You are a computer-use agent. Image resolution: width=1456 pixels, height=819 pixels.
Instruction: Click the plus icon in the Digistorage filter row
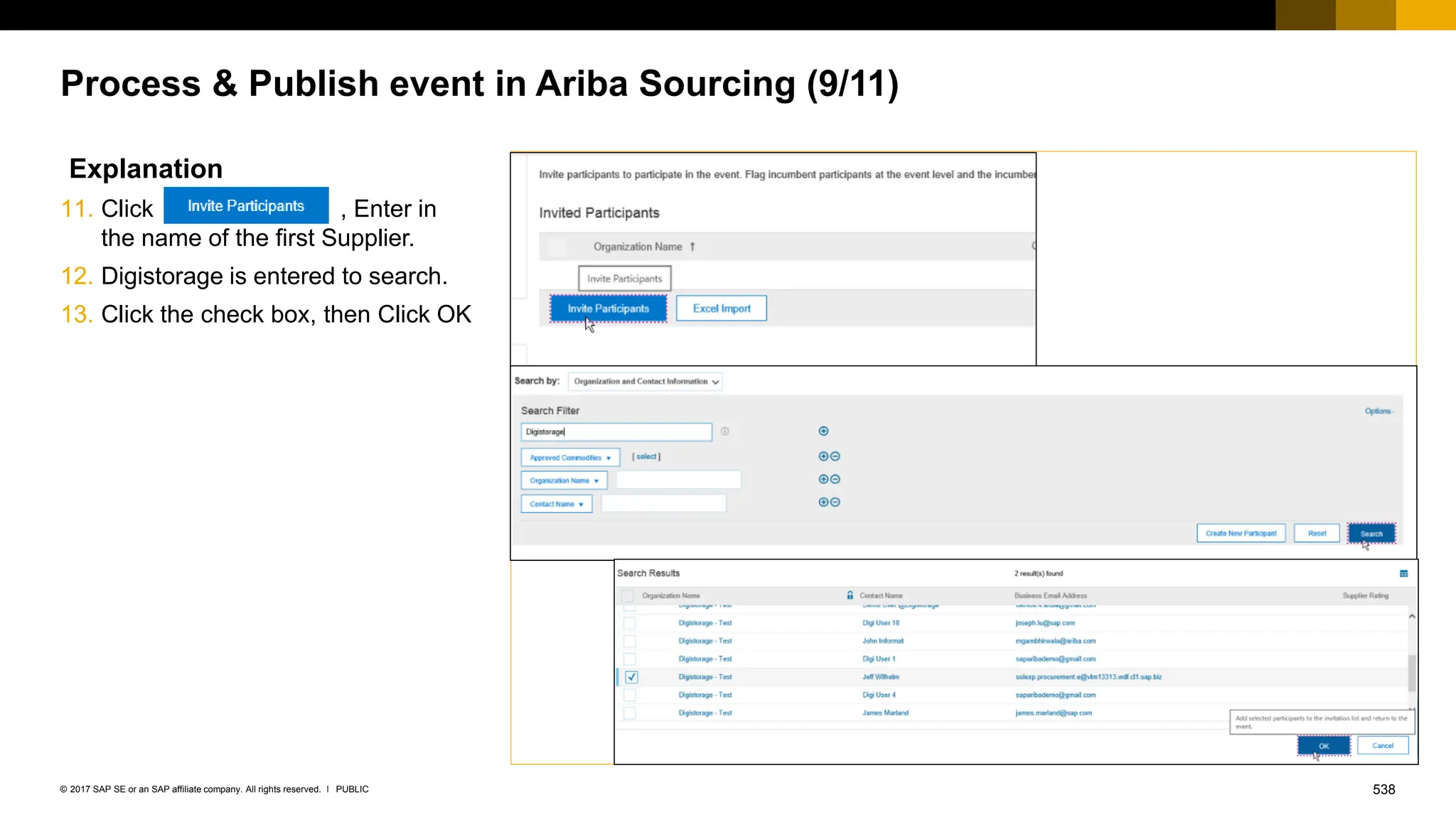click(x=823, y=431)
